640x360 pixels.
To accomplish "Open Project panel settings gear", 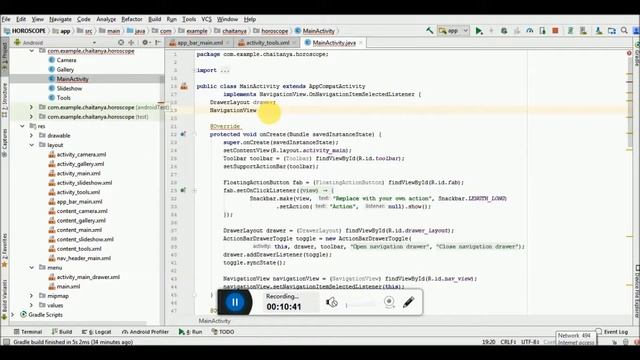I will point(146,42).
